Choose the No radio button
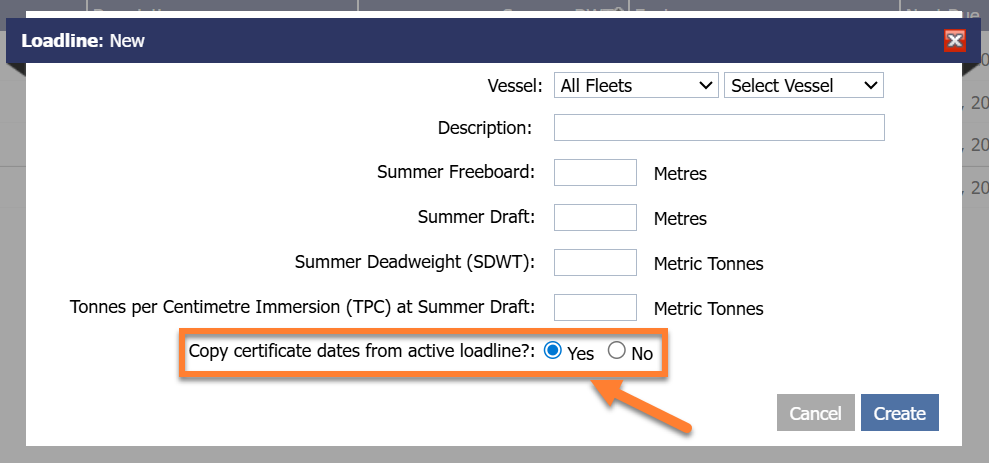The height and width of the screenshot is (463, 989). 617,351
